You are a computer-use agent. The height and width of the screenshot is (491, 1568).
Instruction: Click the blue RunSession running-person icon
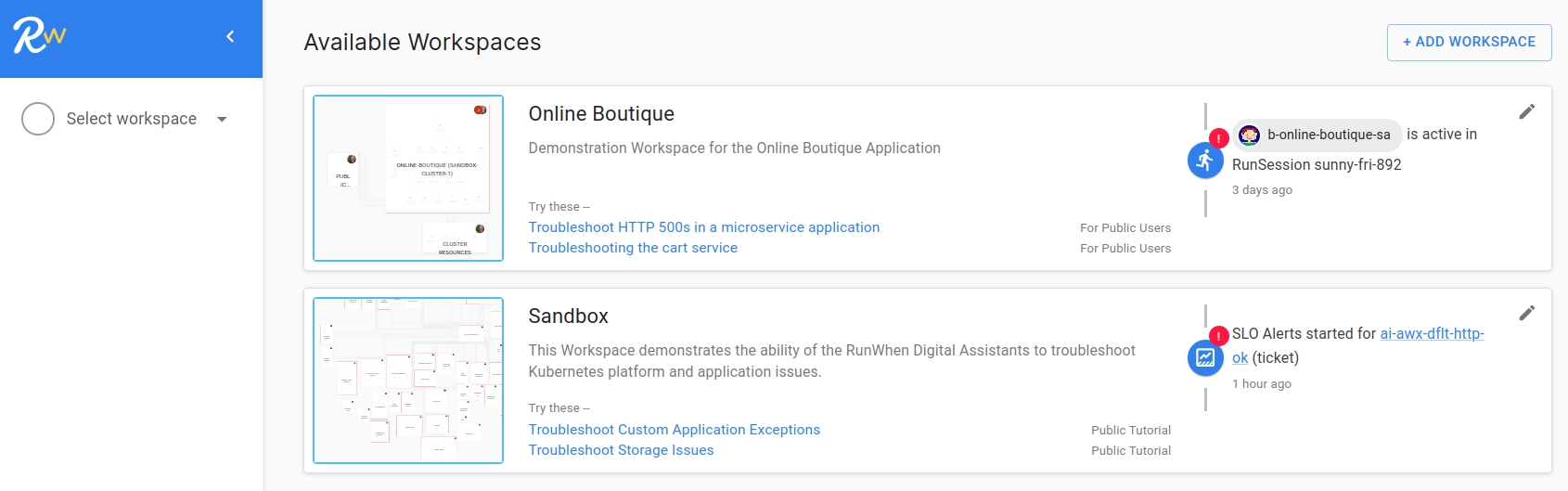pos(1204,161)
